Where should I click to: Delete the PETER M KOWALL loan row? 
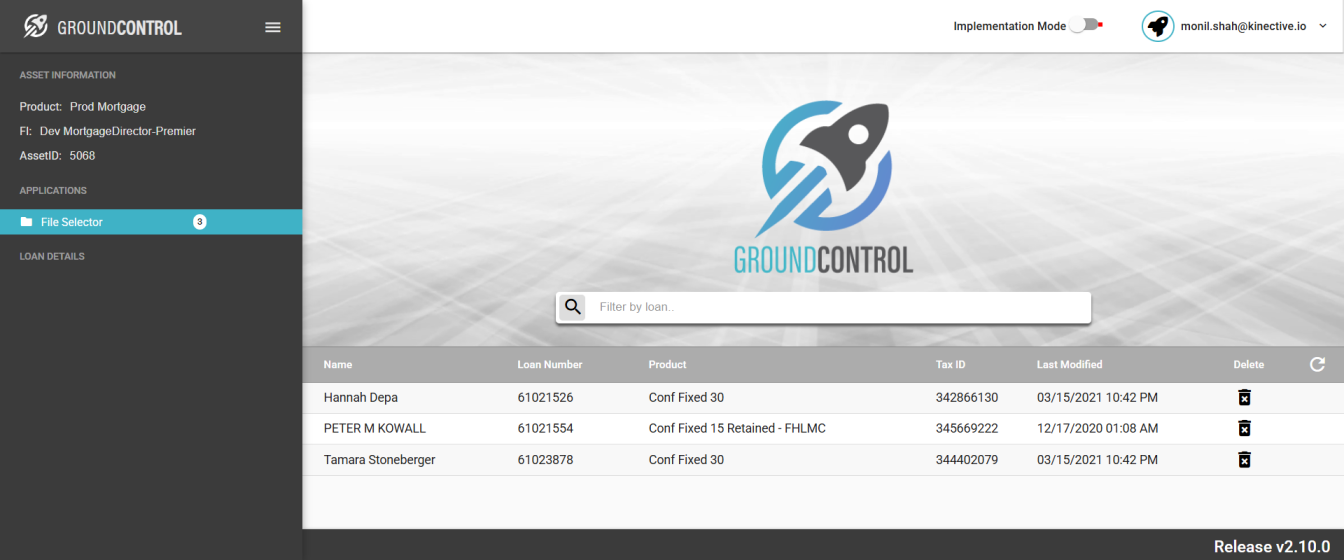pyautogui.click(x=1244, y=428)
